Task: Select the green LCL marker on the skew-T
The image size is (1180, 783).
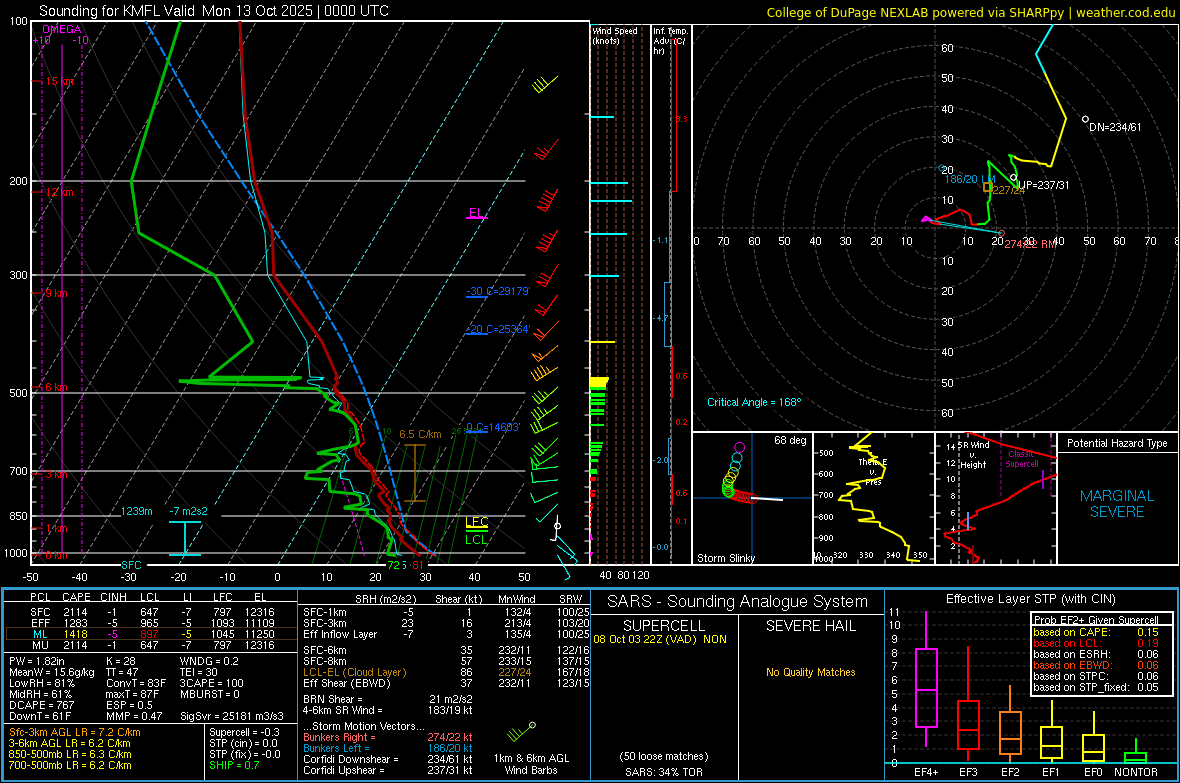Action: pyautogui.click(x=476, y=539)
